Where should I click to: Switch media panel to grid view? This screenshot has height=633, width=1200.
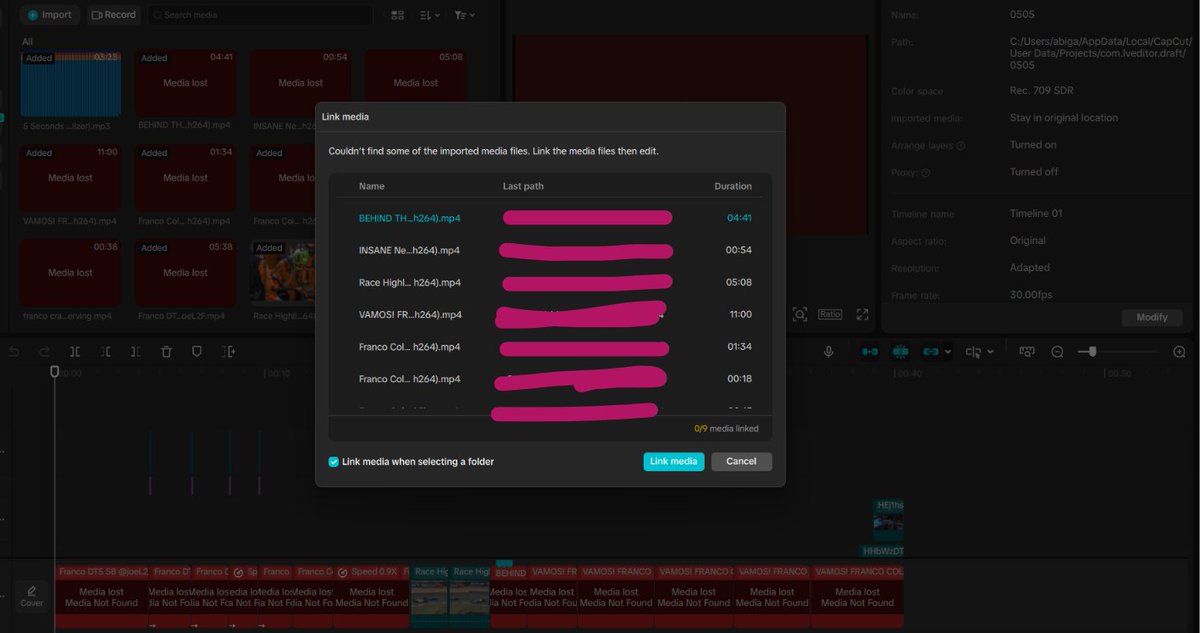pyautogui.click(x=398, y=15)
